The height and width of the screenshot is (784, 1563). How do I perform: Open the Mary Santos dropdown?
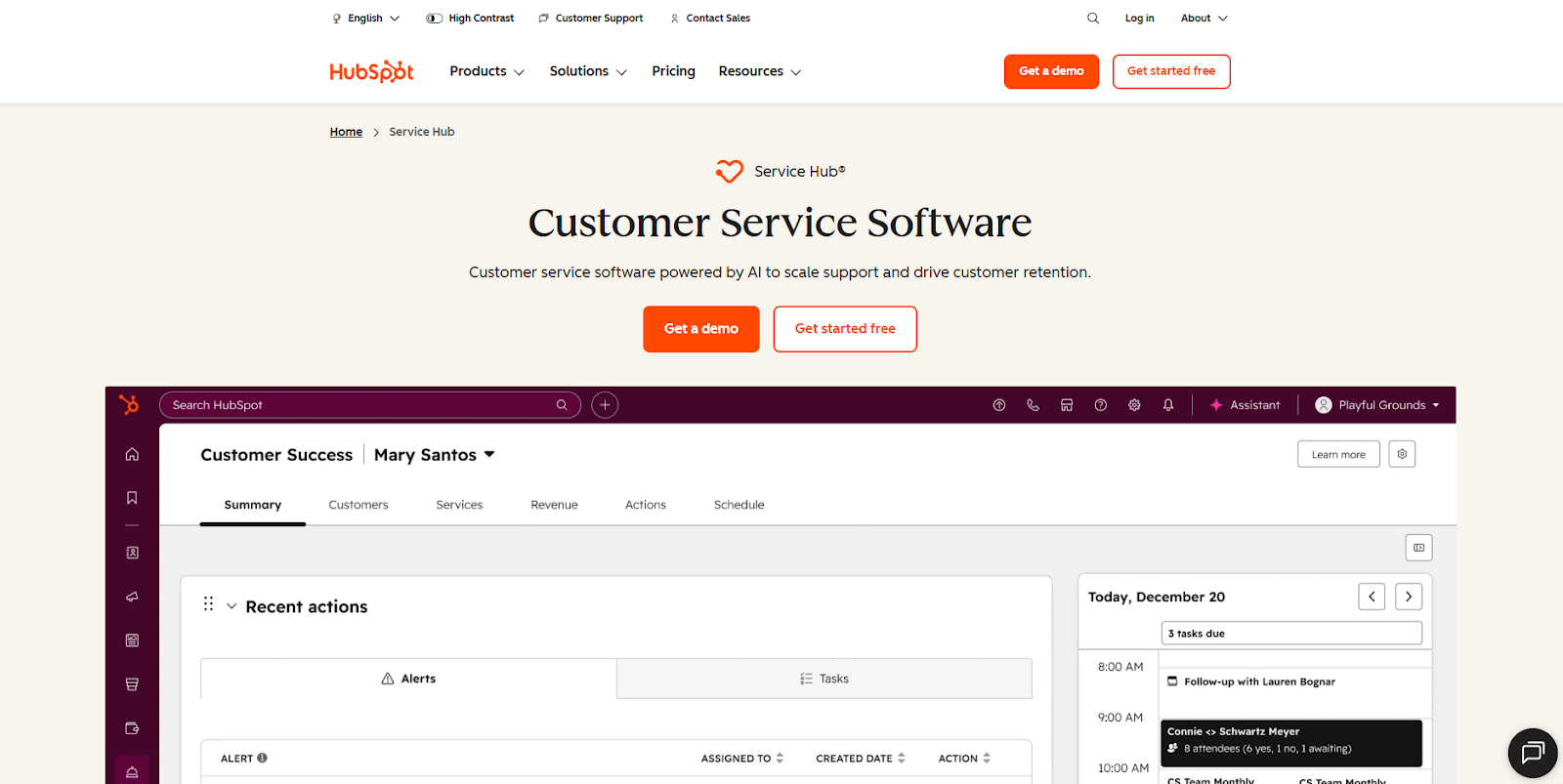click(x=434, y=455)
